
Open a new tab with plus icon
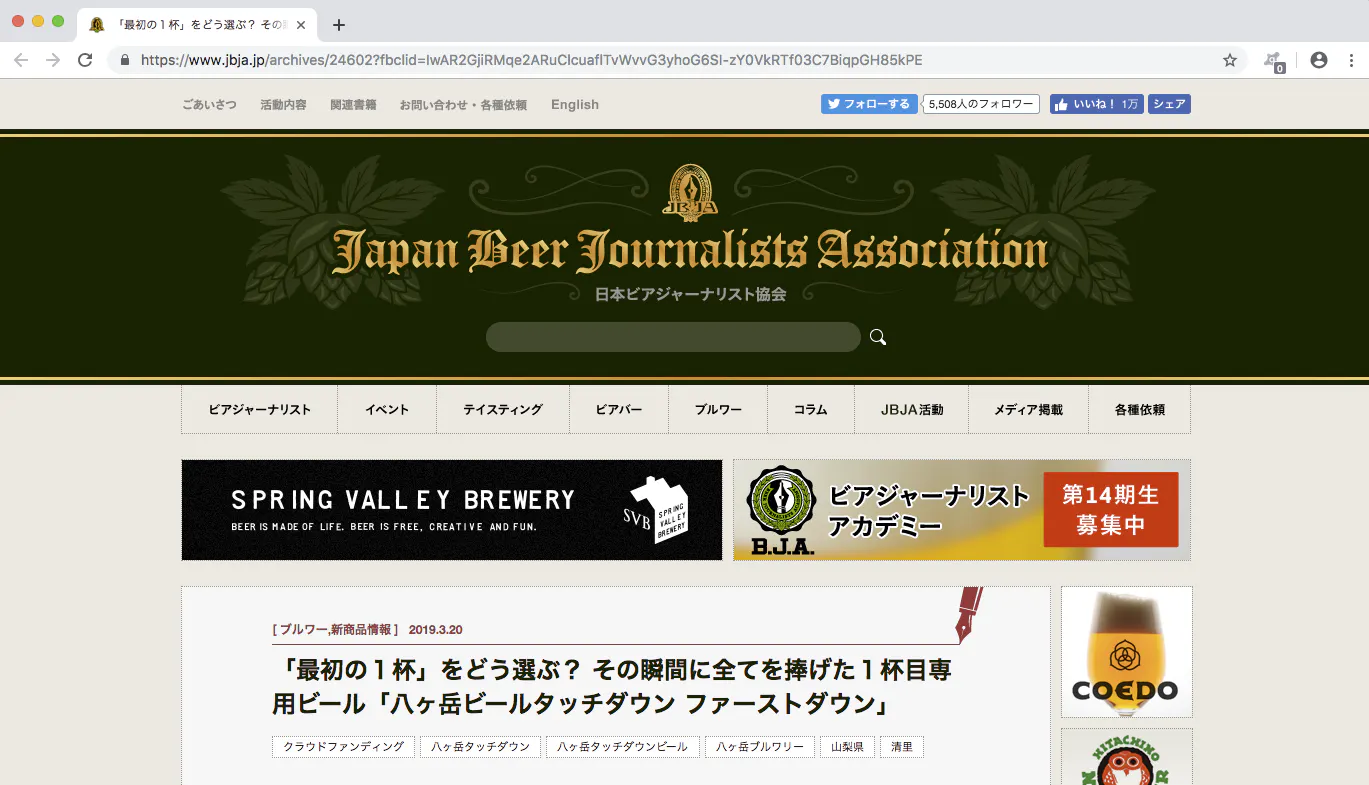point(339,25)
